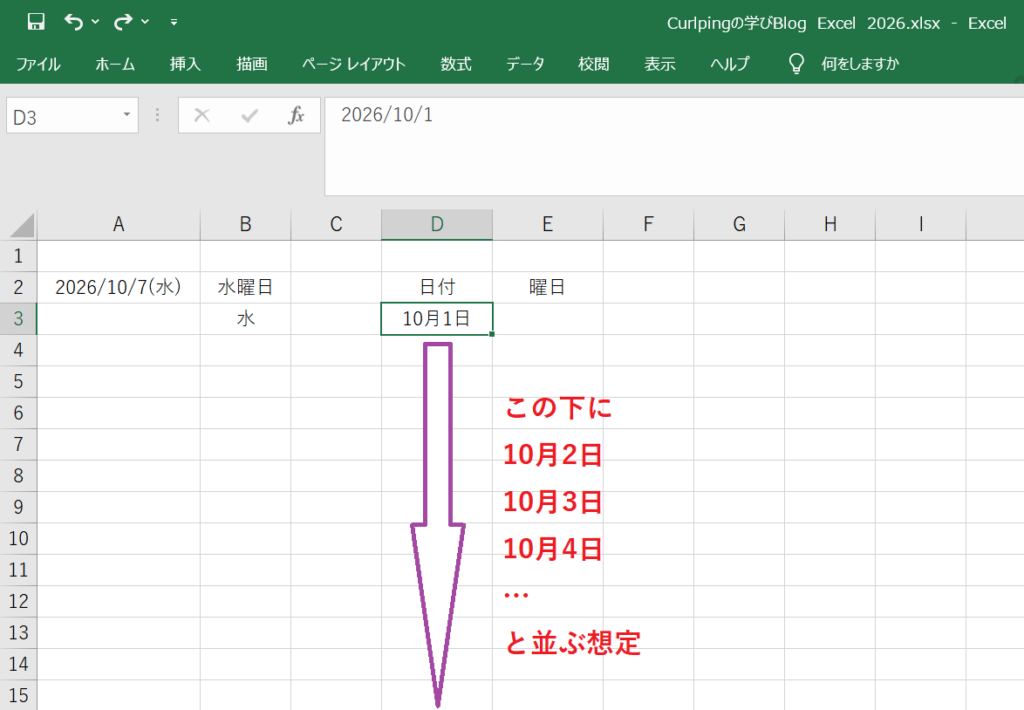The width and height of the screenshot is (1024, 710).
Task: Select column B header
Action: pos(246,225)
